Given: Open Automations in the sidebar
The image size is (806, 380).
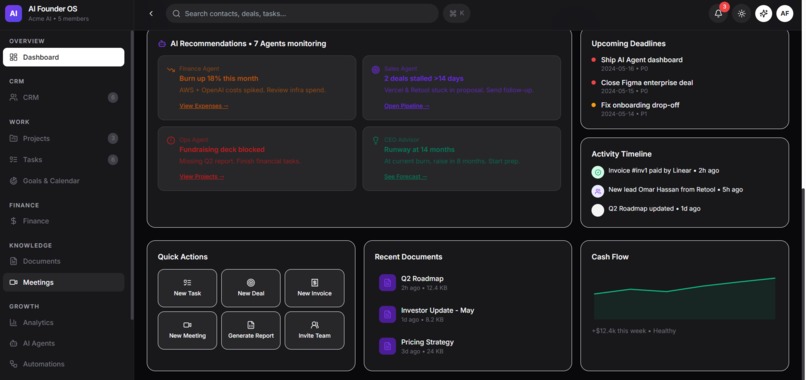Looking at the screenshot, I should coord(64,364).
